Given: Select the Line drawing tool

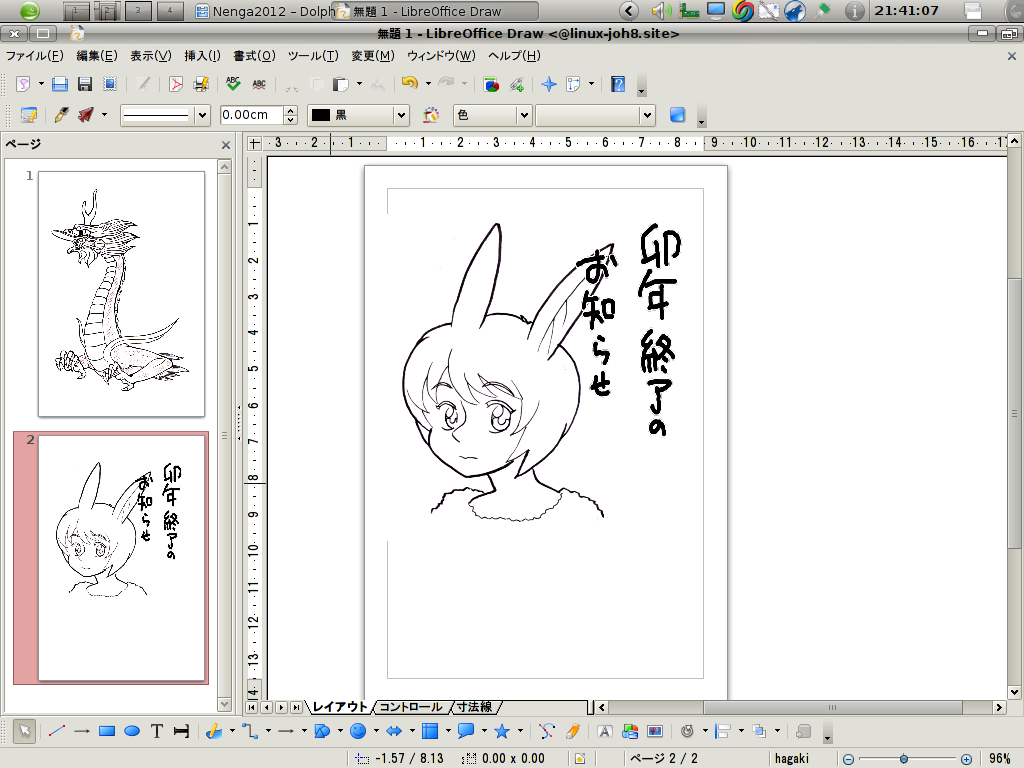Looking at the screenshot, I should 57,731.
